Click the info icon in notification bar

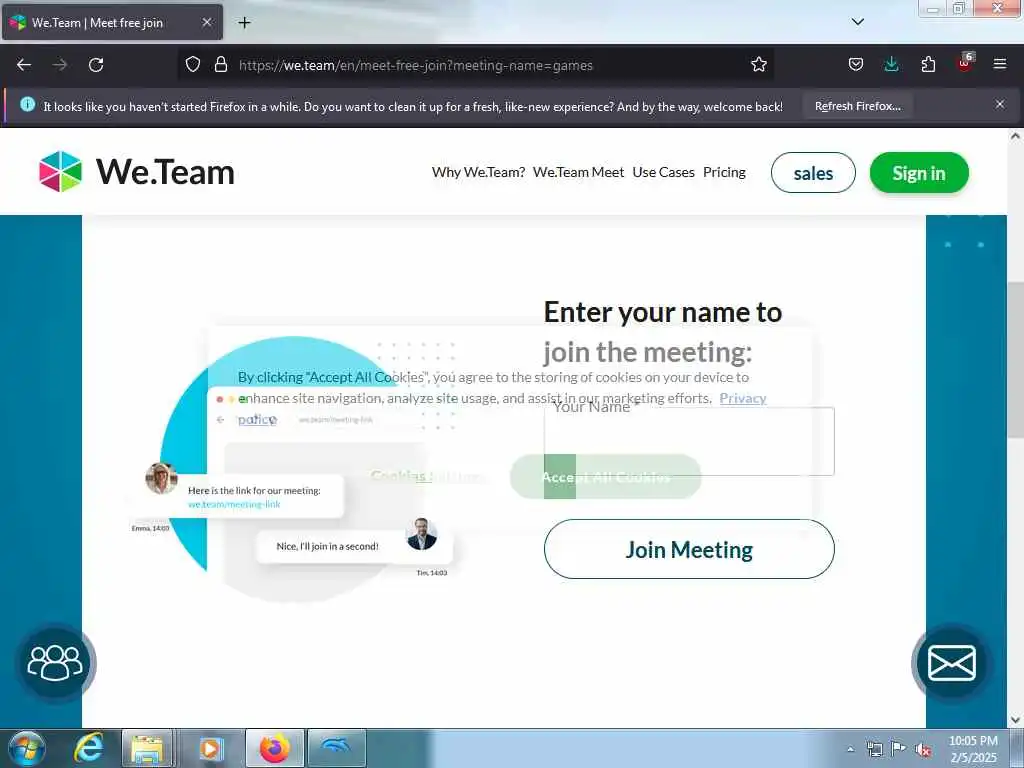click(x=27, y=104)
